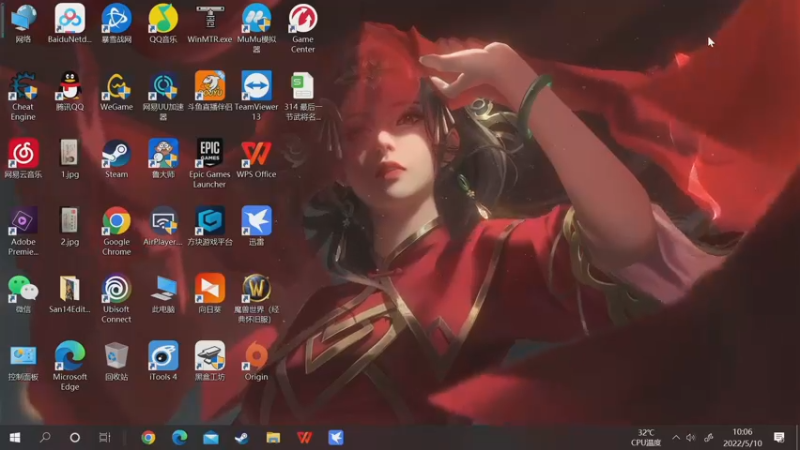Select the 网络 Network icon

[23, 24]
